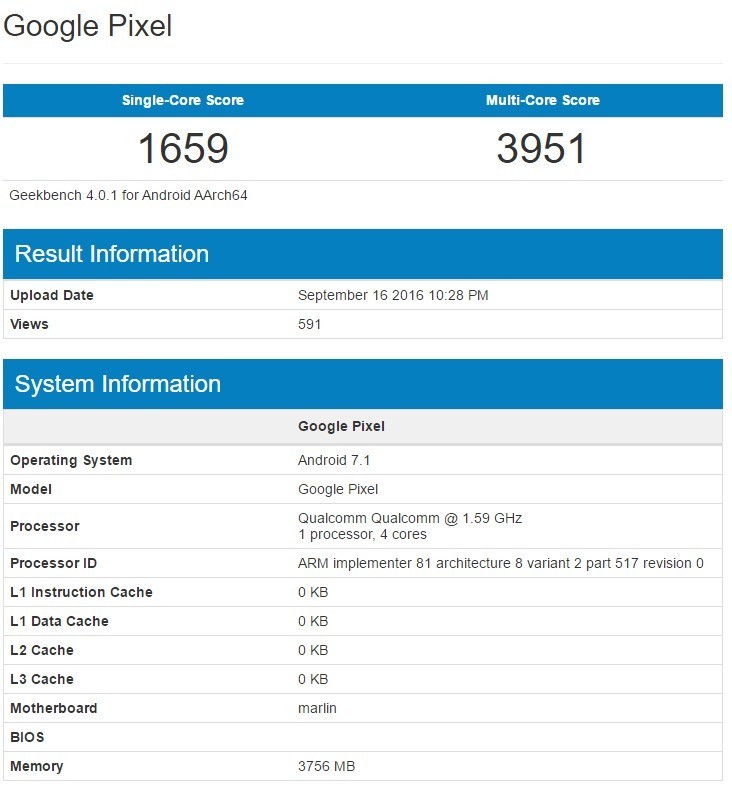Click the multi-core score value 3951
The width and height of the screenshot is (732, 789).
click(542, 149)
